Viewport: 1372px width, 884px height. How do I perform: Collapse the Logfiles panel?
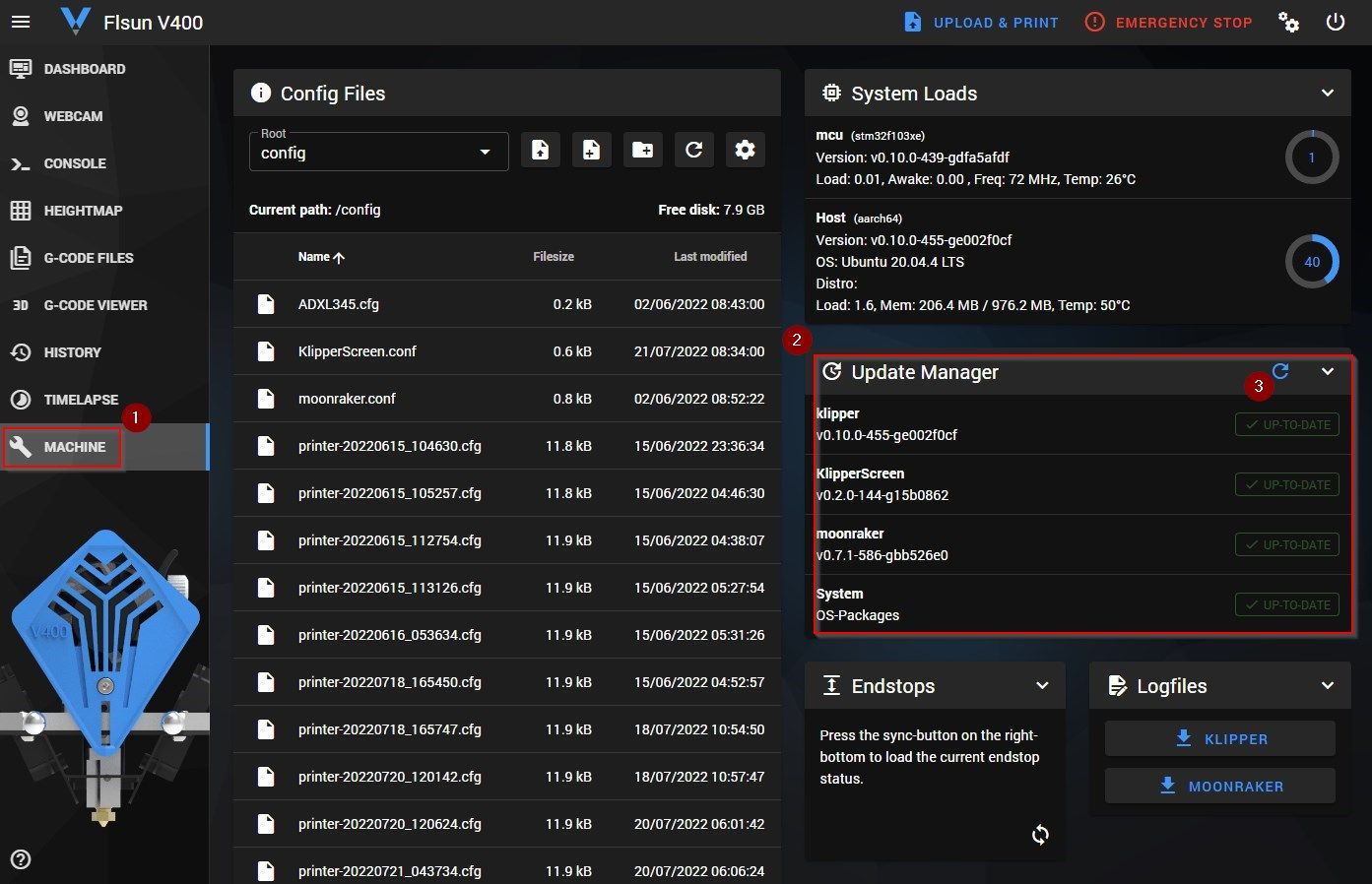click(x=1328, y=686)
